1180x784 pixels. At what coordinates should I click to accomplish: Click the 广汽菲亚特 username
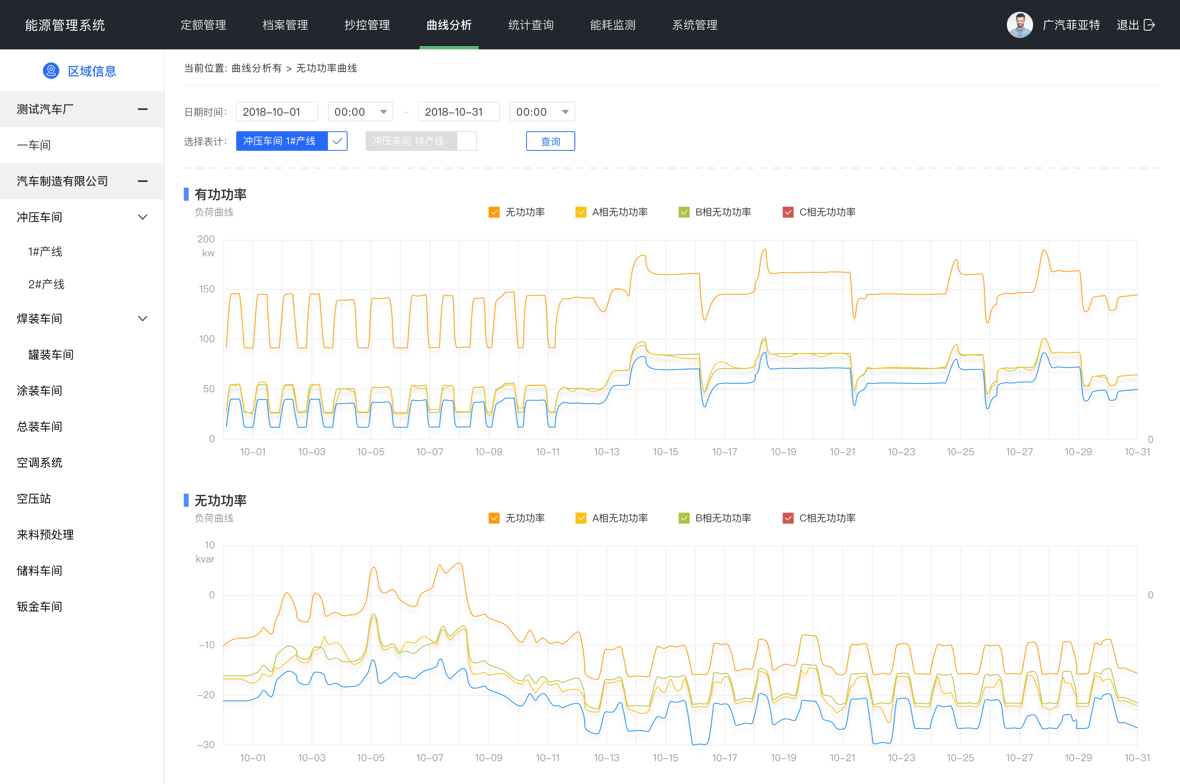click(x=1071, y=25)
